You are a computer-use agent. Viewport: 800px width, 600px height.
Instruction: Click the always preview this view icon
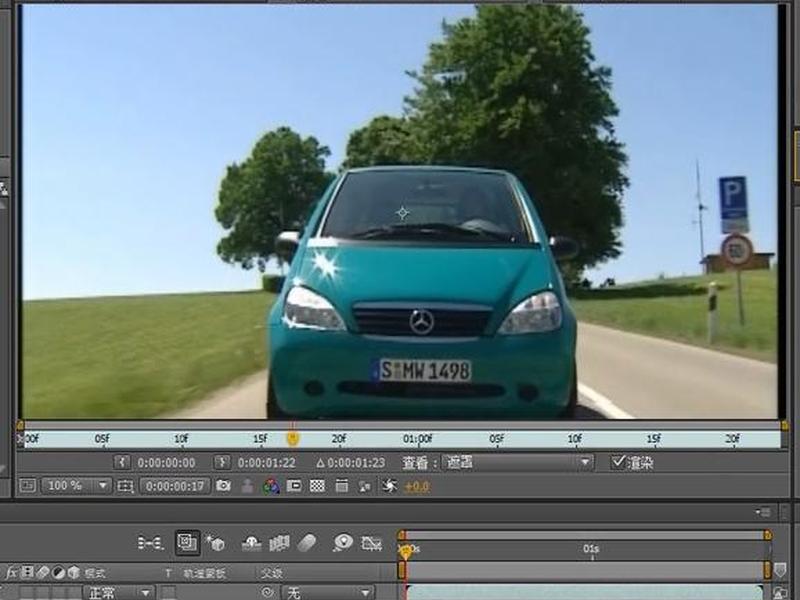coord(27,485)
